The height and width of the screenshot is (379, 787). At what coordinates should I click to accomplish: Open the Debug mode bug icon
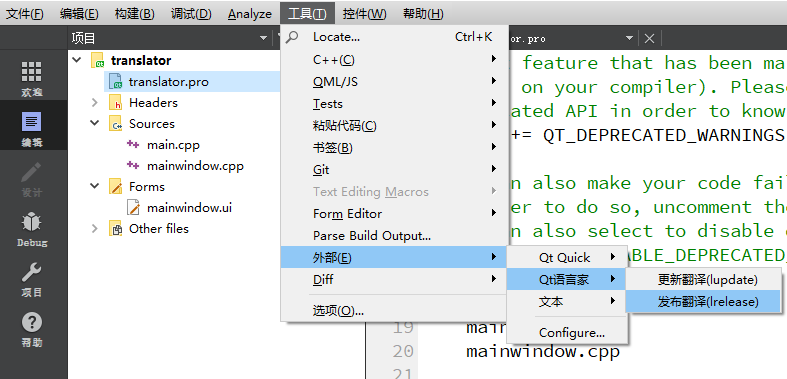[32, 222]
